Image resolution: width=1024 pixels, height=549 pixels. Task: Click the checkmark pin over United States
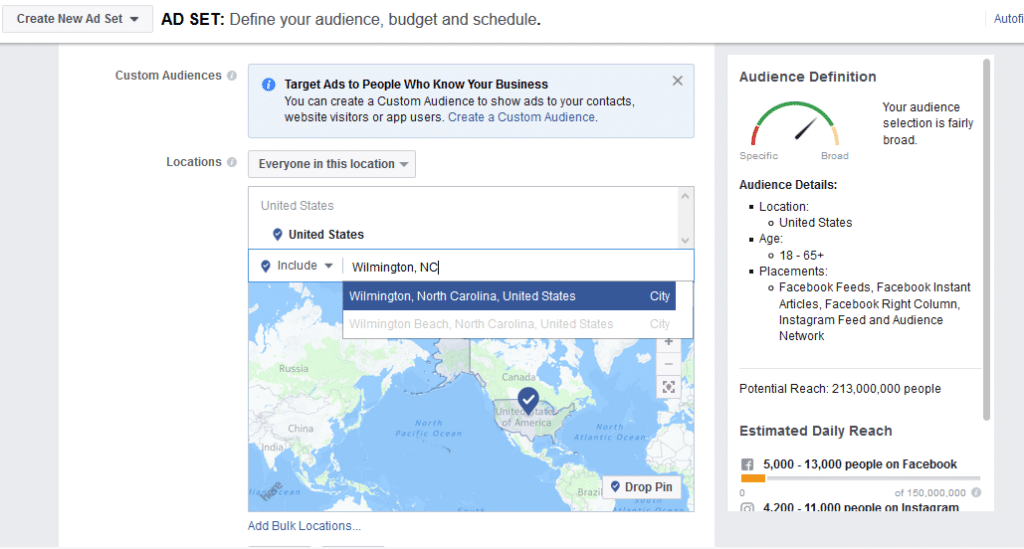point(528,400)
